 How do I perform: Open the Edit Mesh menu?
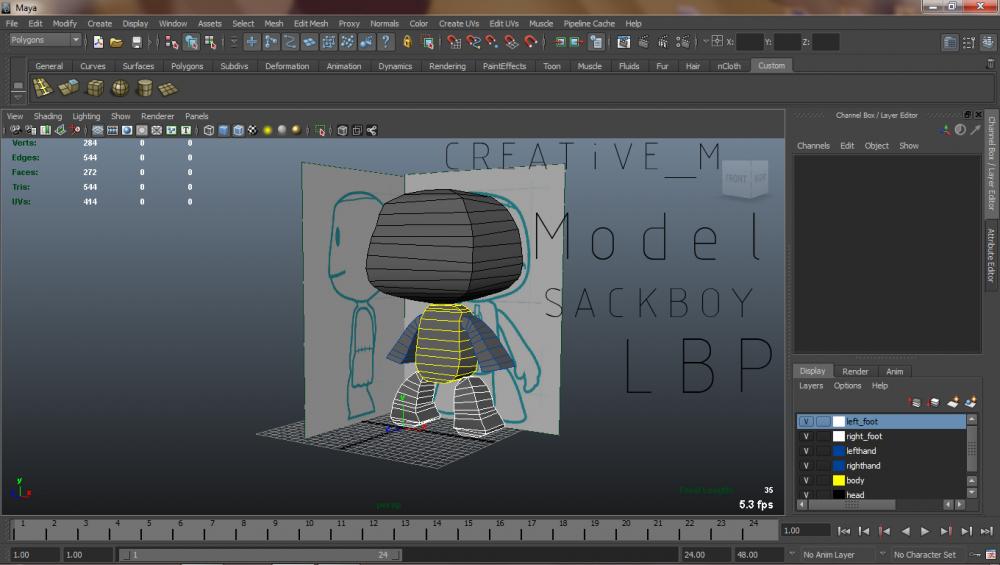pos(311,24)
